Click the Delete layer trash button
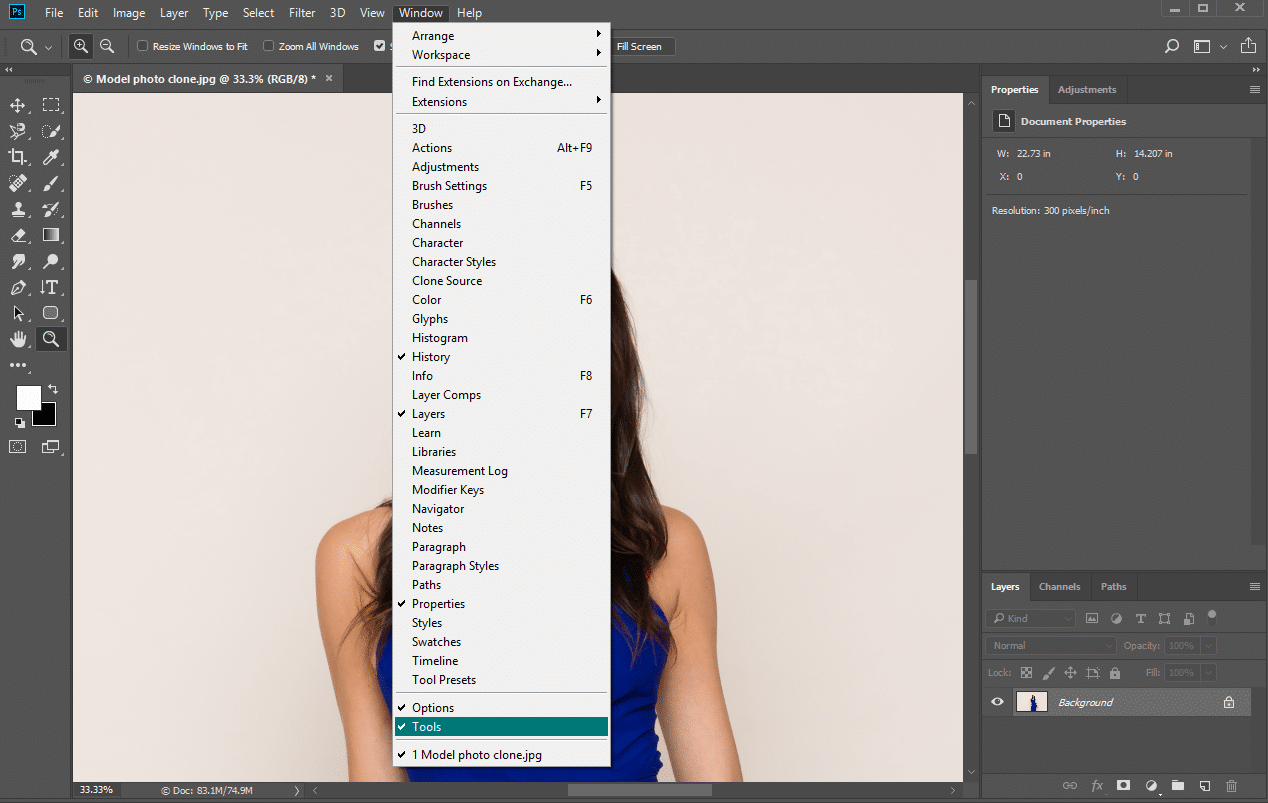Screen dimensions: 1268x803 pyautogui.click(x=1231, y=786)
